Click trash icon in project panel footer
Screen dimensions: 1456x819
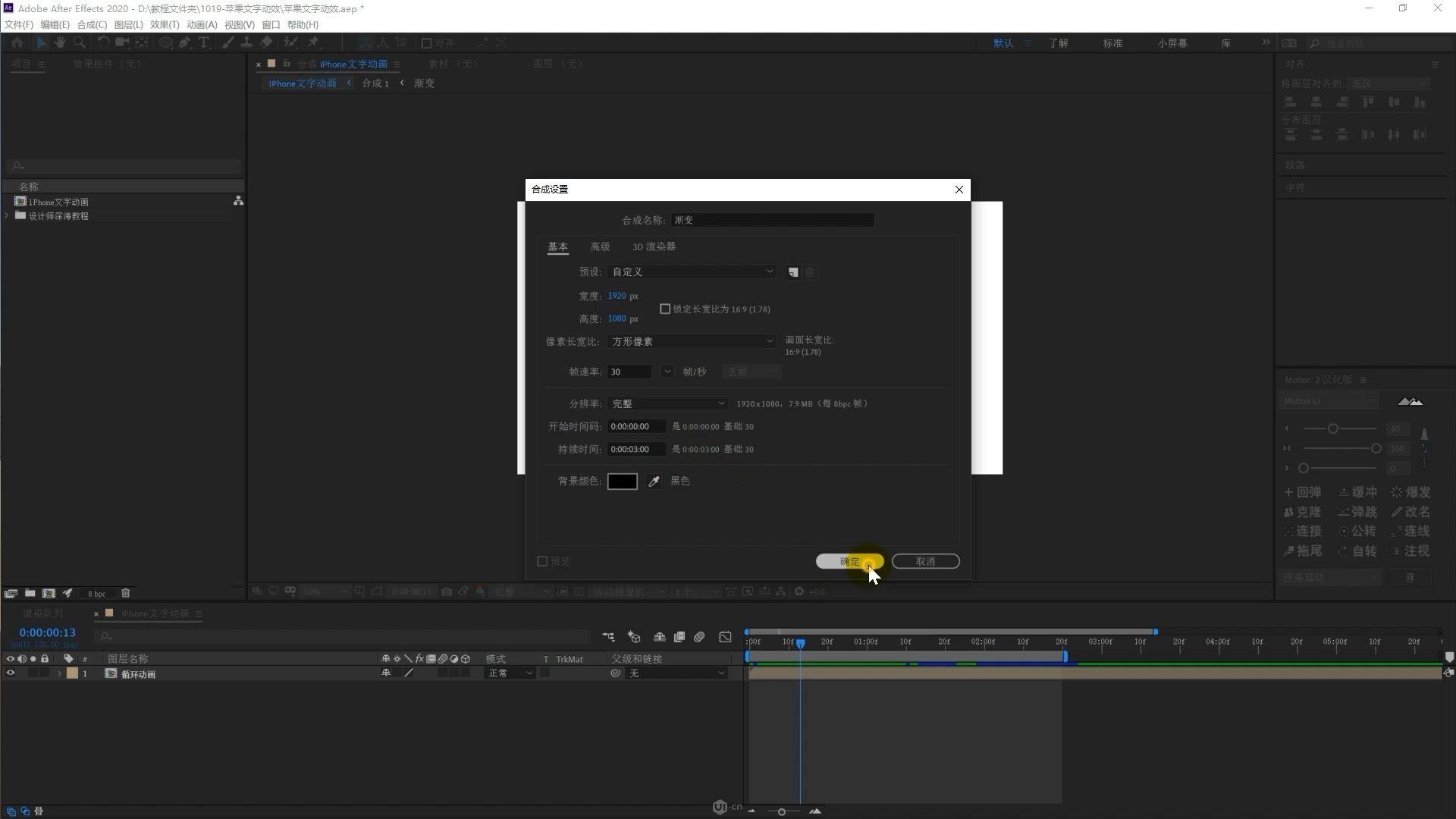point(126,593)
